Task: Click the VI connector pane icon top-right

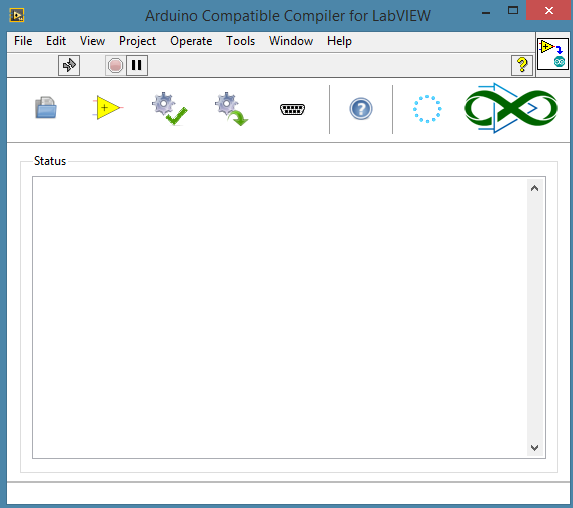Action: [x=553, y=54]
